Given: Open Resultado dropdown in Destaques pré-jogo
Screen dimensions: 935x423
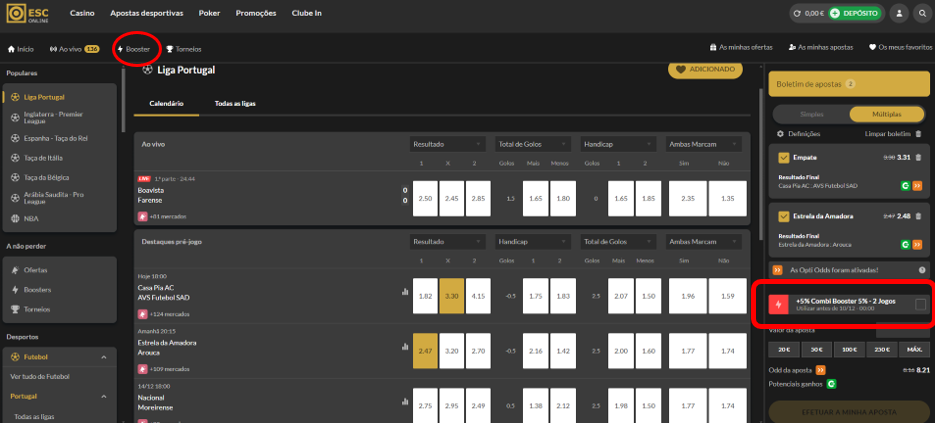Looking at the screenshot, I should click(x=447, y=242).
